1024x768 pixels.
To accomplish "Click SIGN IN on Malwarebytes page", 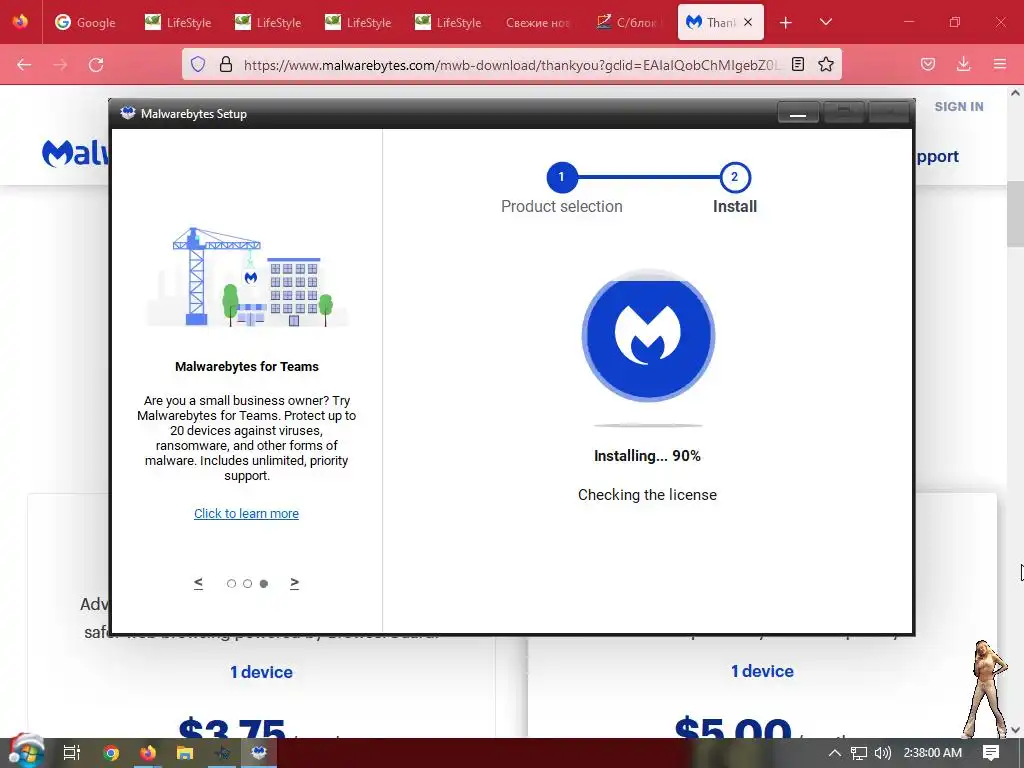I will (959, 106).
